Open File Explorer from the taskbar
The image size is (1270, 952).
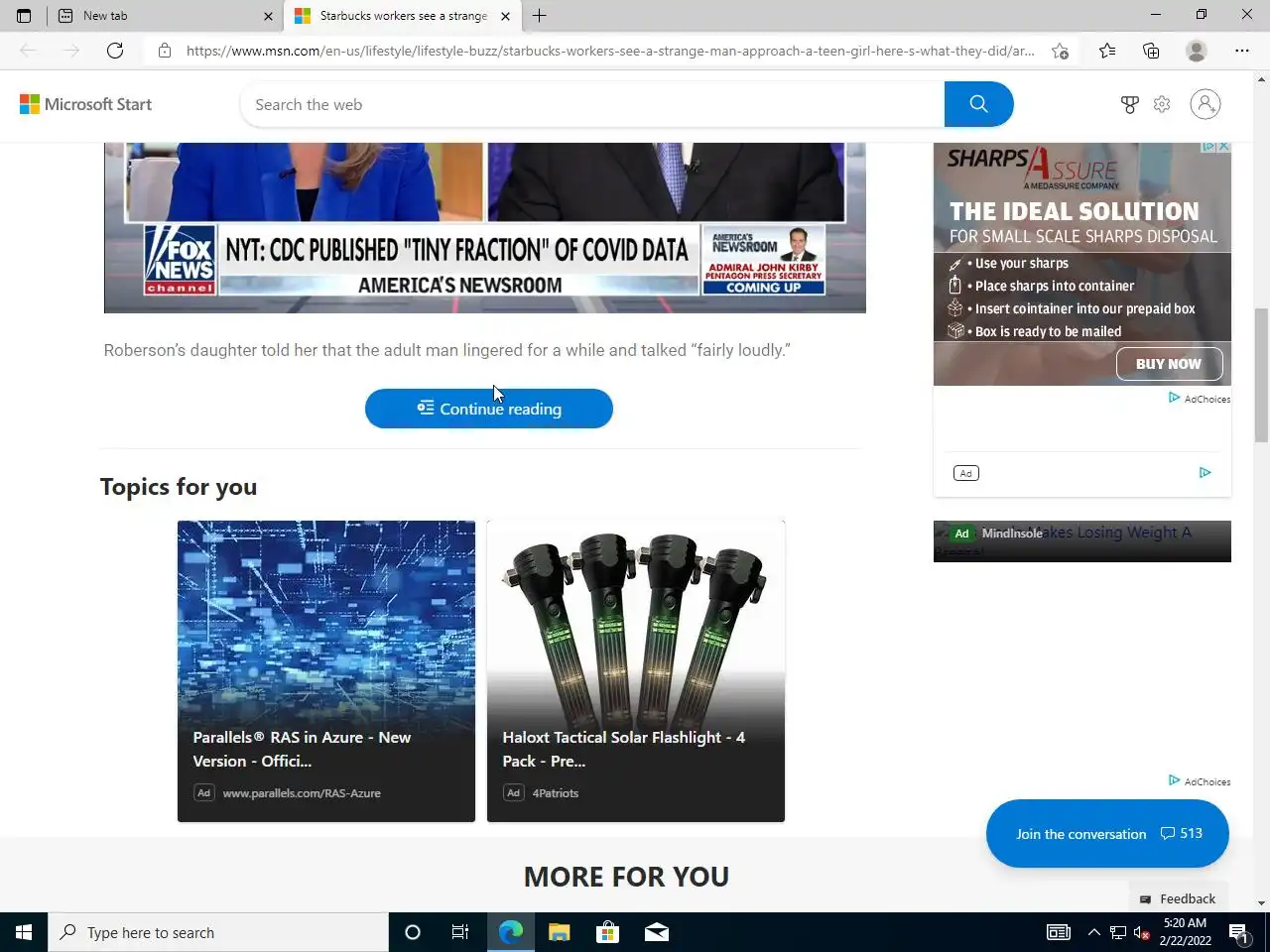pyautogui.click(x=560, y=932)
